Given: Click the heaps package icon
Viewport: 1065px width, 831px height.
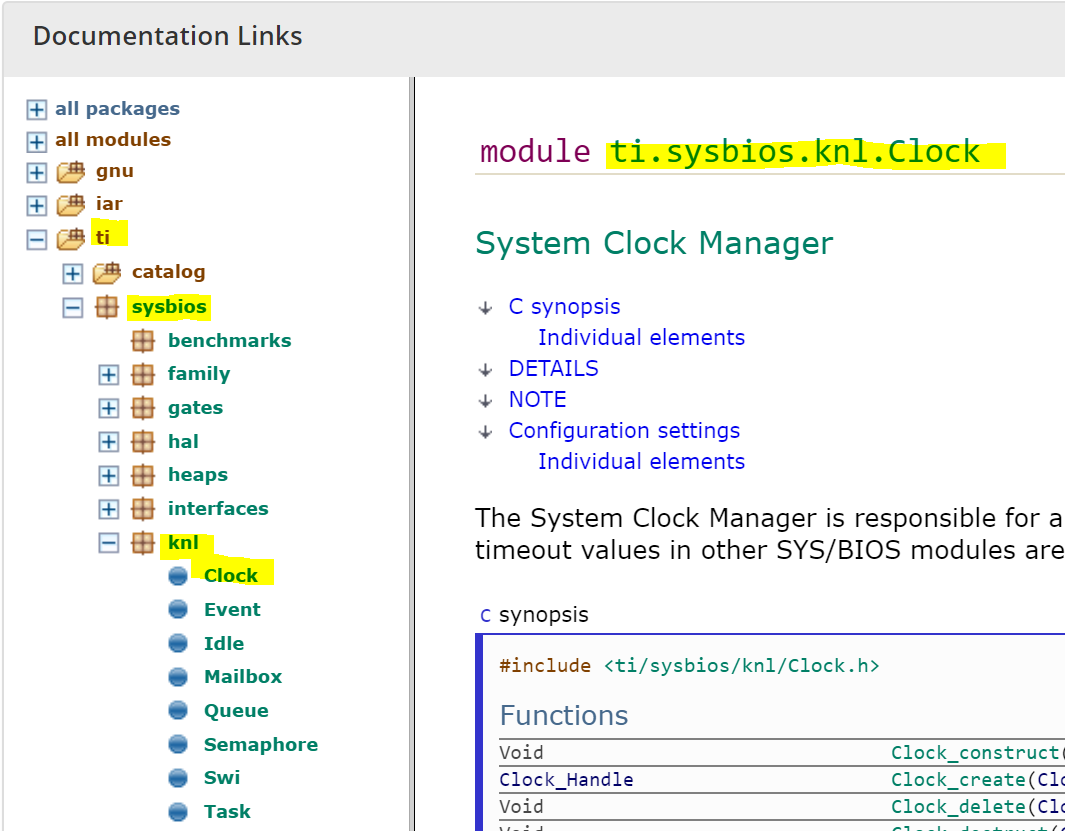Looking at the screenshot, I should [143, 476].
